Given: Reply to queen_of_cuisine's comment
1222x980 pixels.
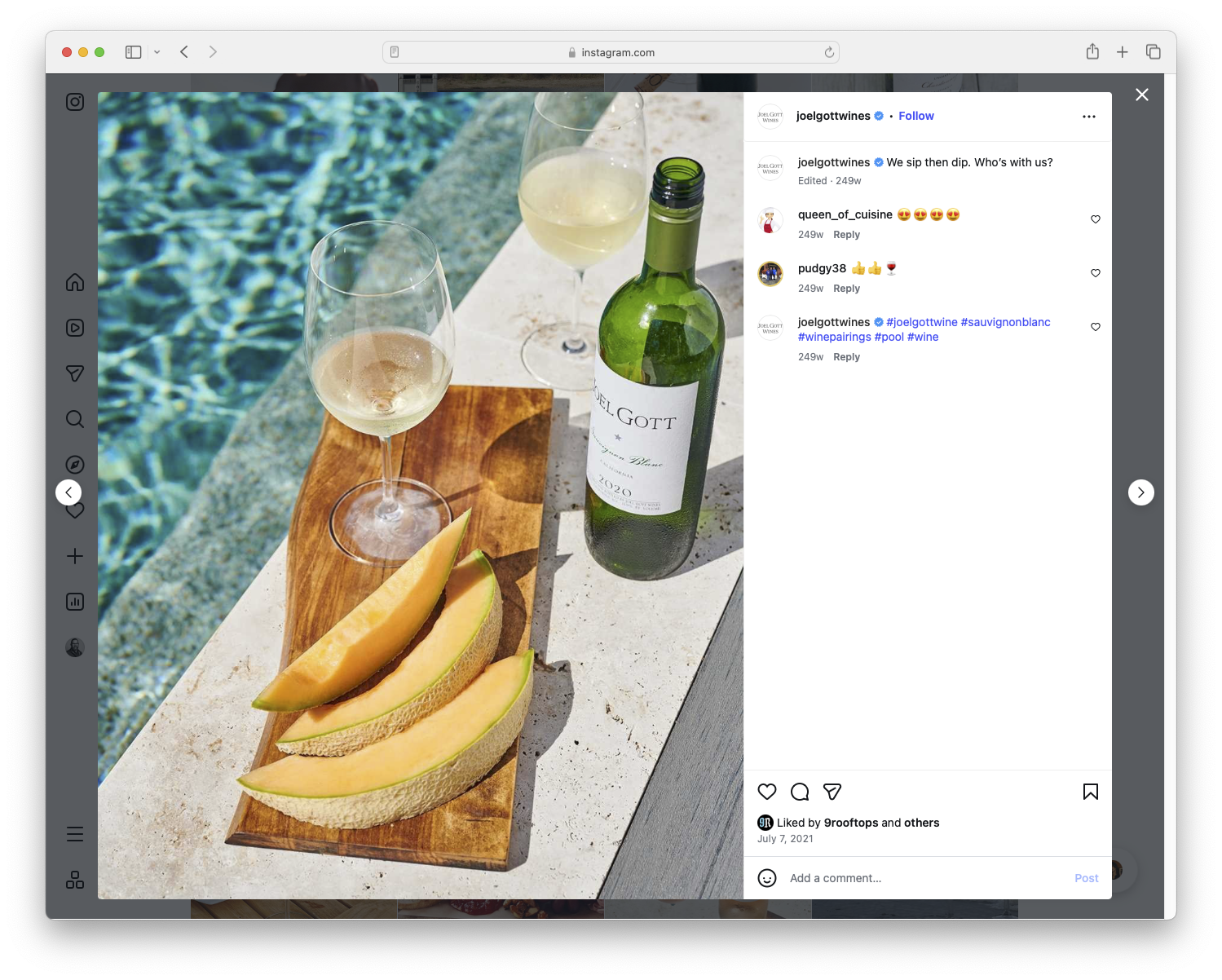Looking at the screenshot, I should point(846,235).
